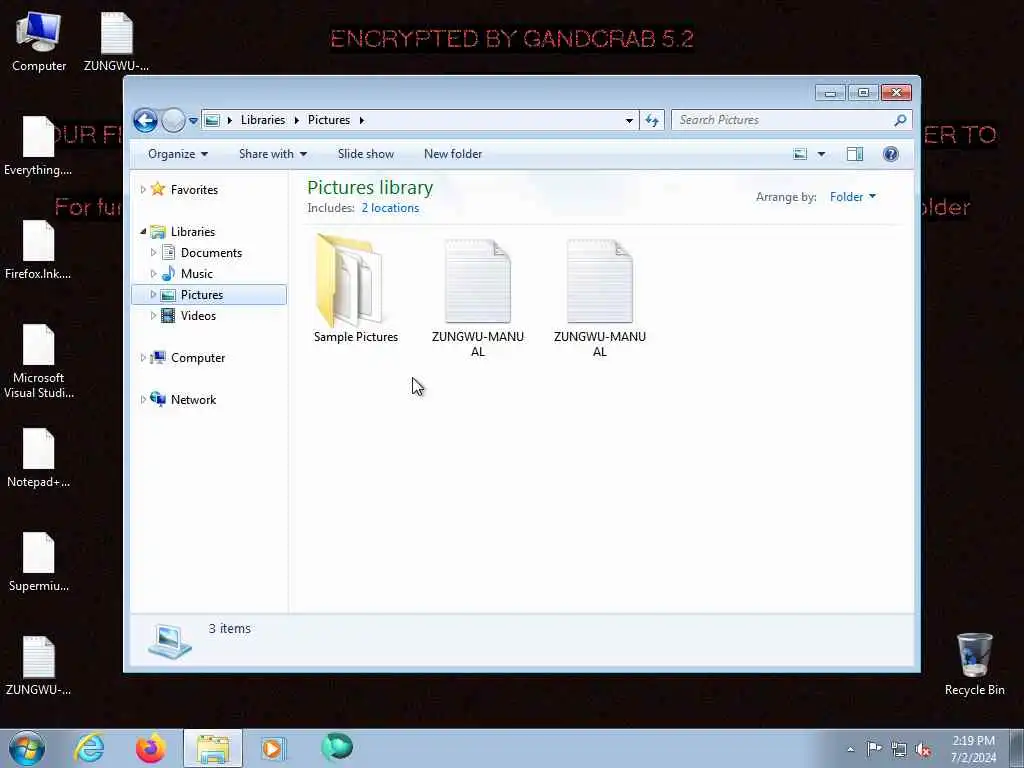The width and height of the screenshot is (1024, 768).
Task: Click the Pictures breadcrumb in address bar
Action: (328, 120)
